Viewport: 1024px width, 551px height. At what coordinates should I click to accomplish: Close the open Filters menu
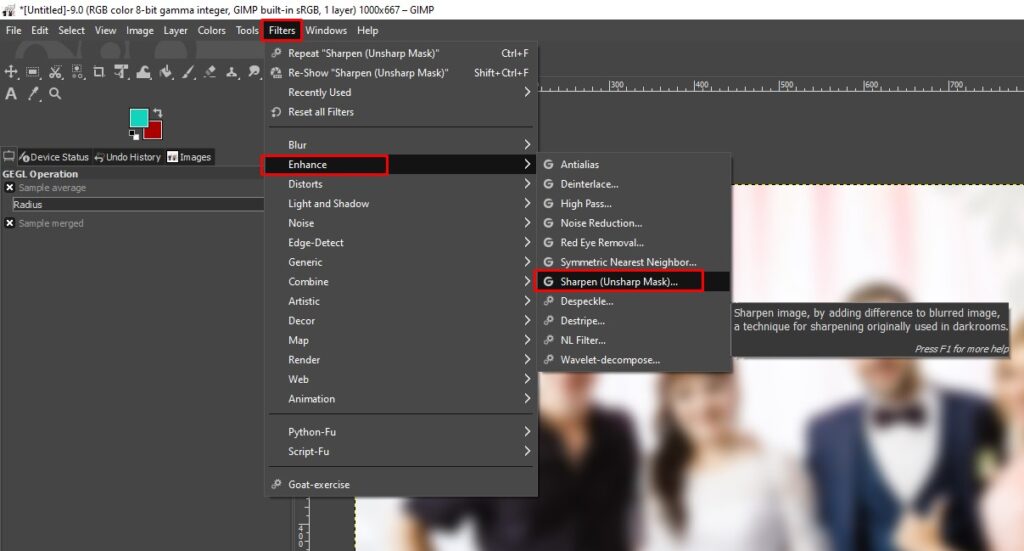[x=282, y=30]
